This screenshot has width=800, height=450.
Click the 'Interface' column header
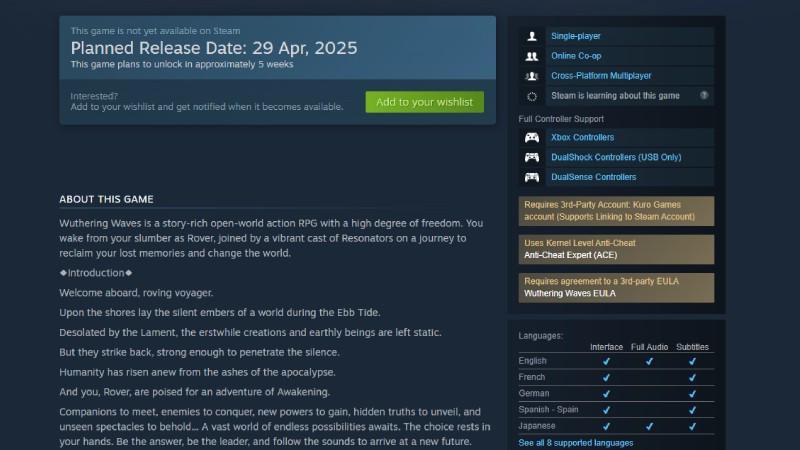pyautogui.click(x=606, y=347)
